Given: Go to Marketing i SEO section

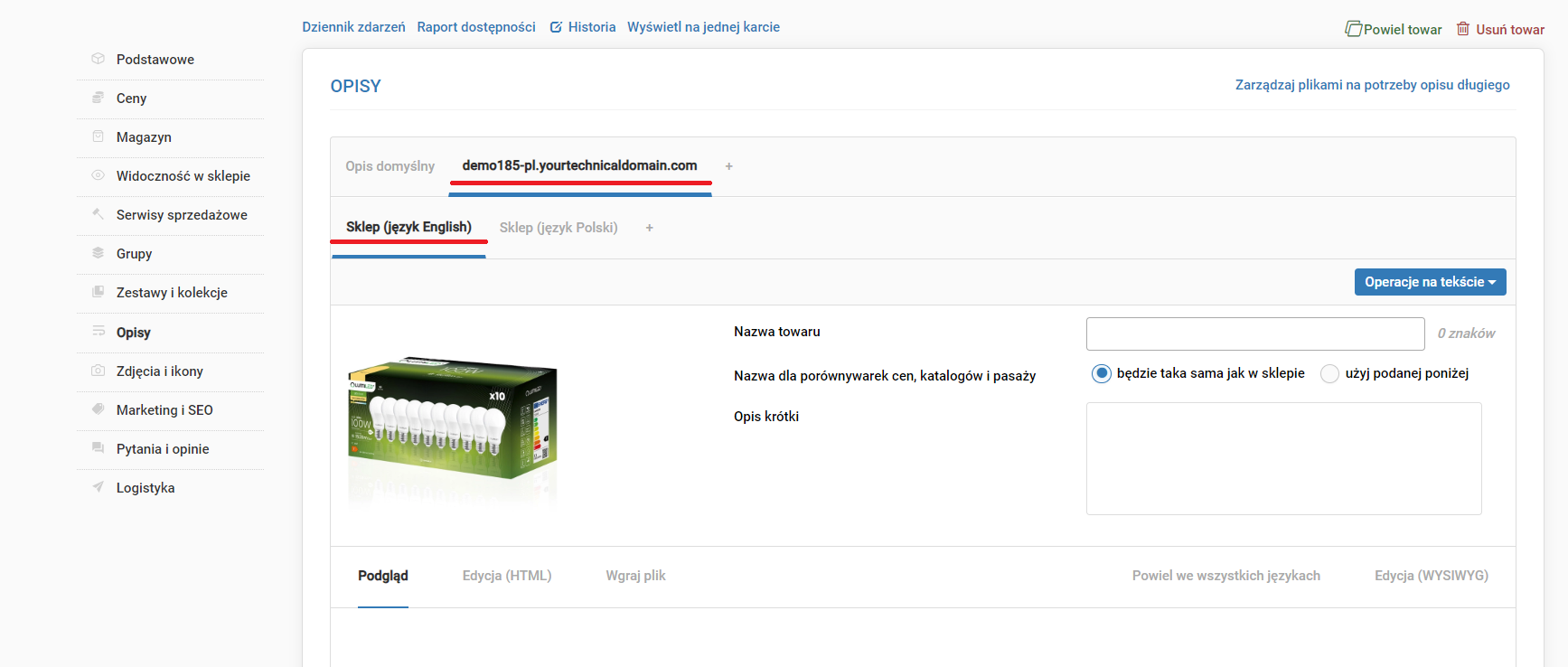Looking at the screenshot, I should (164, 410).
